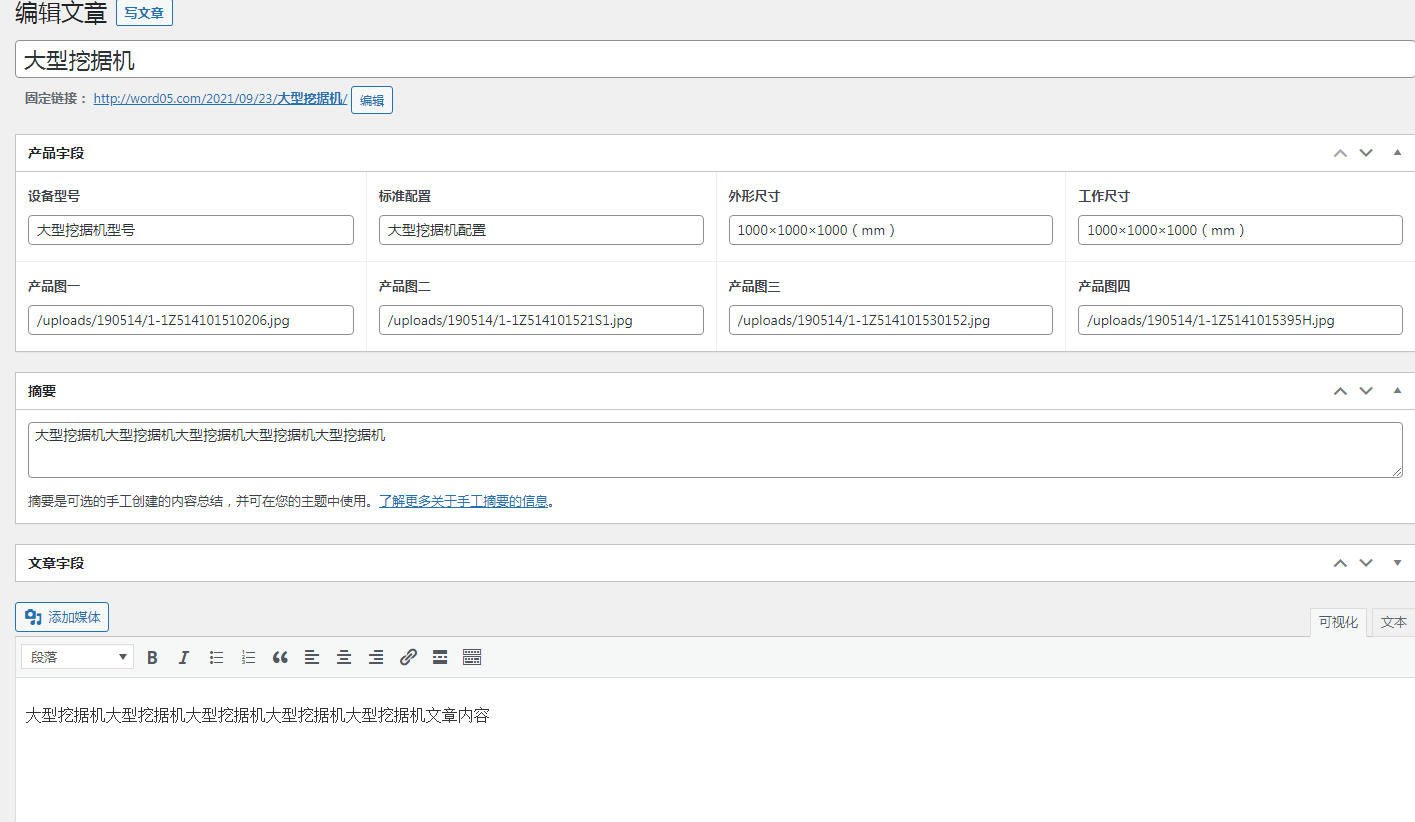This screenshot has height=822, width=1415.
Task: Expand the 文章字段 panel
Action: pyautogui.click(x=1396, y=562)
